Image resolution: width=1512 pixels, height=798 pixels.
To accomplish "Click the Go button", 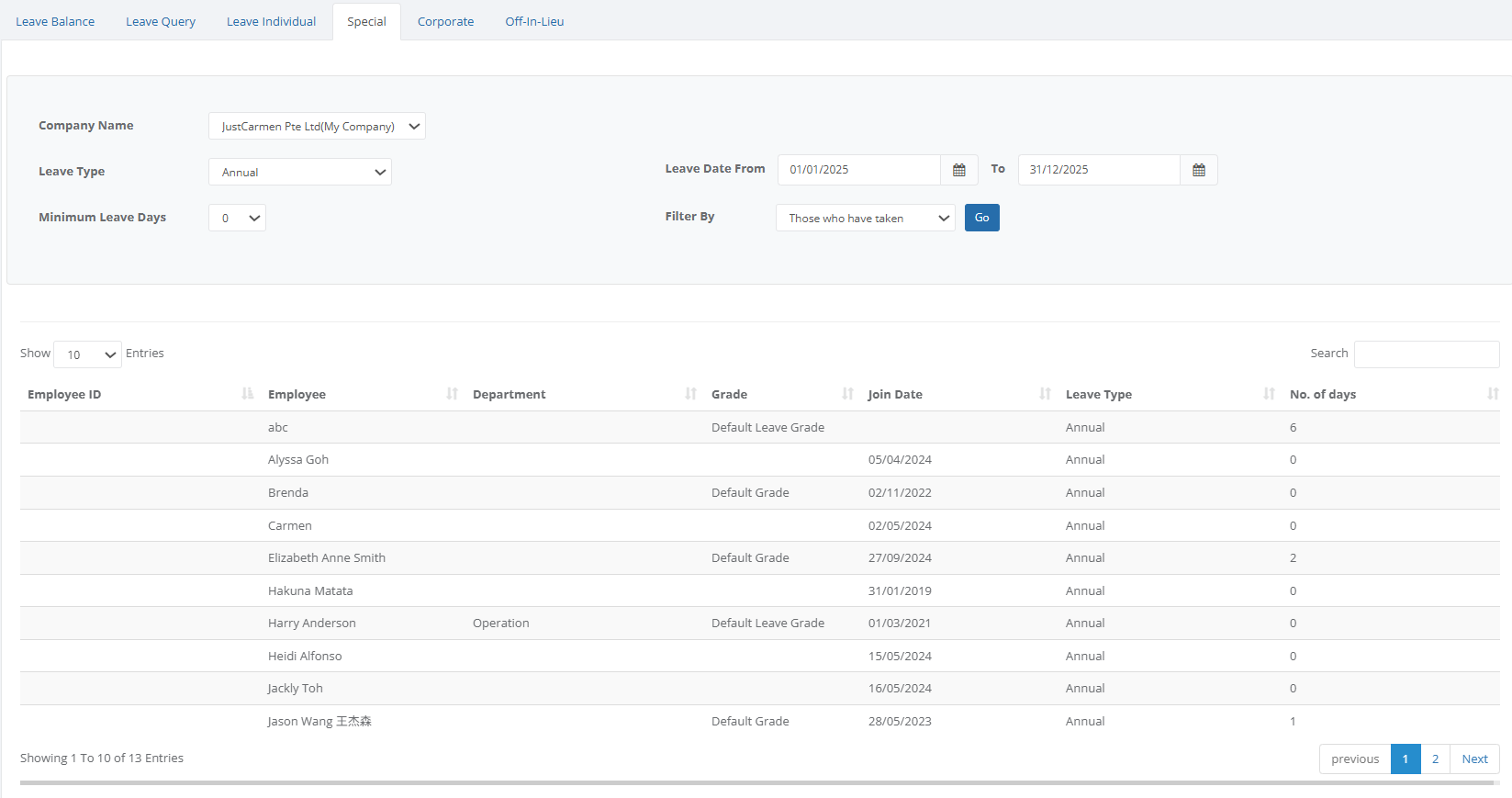I will click(982, 218).
